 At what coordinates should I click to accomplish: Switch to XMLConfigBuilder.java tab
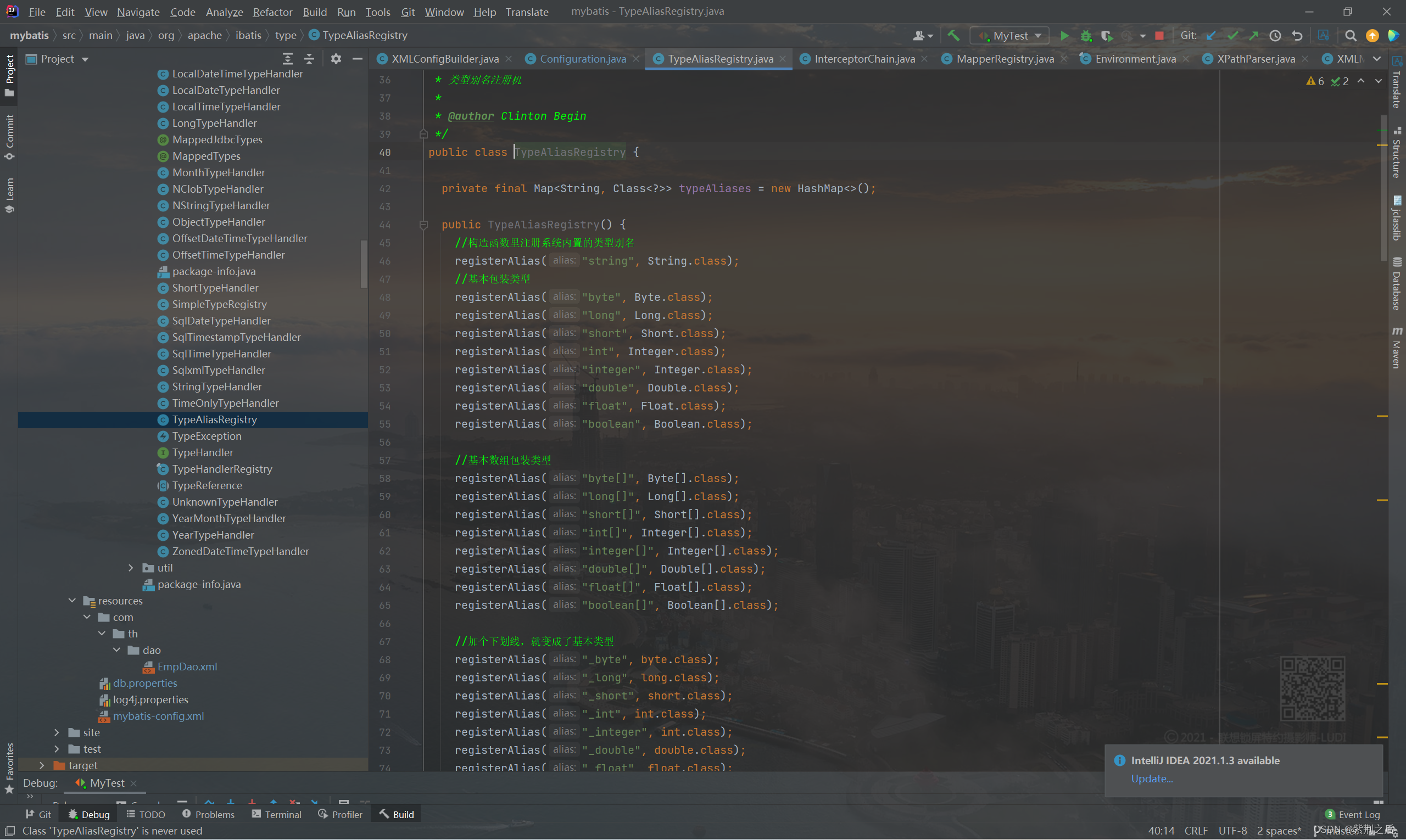point(444,59)
